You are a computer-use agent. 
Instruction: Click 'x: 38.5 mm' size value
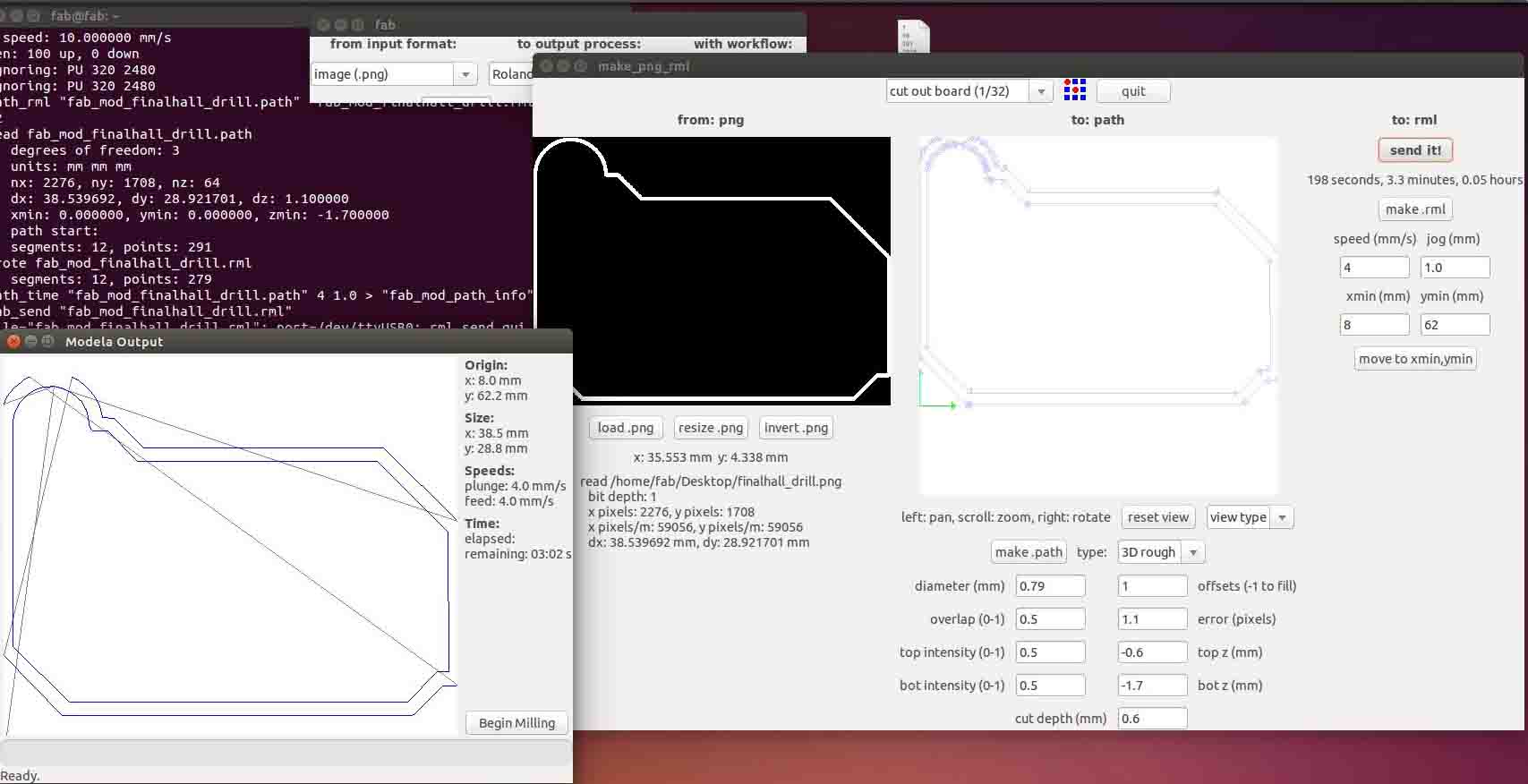pos(496,433)
